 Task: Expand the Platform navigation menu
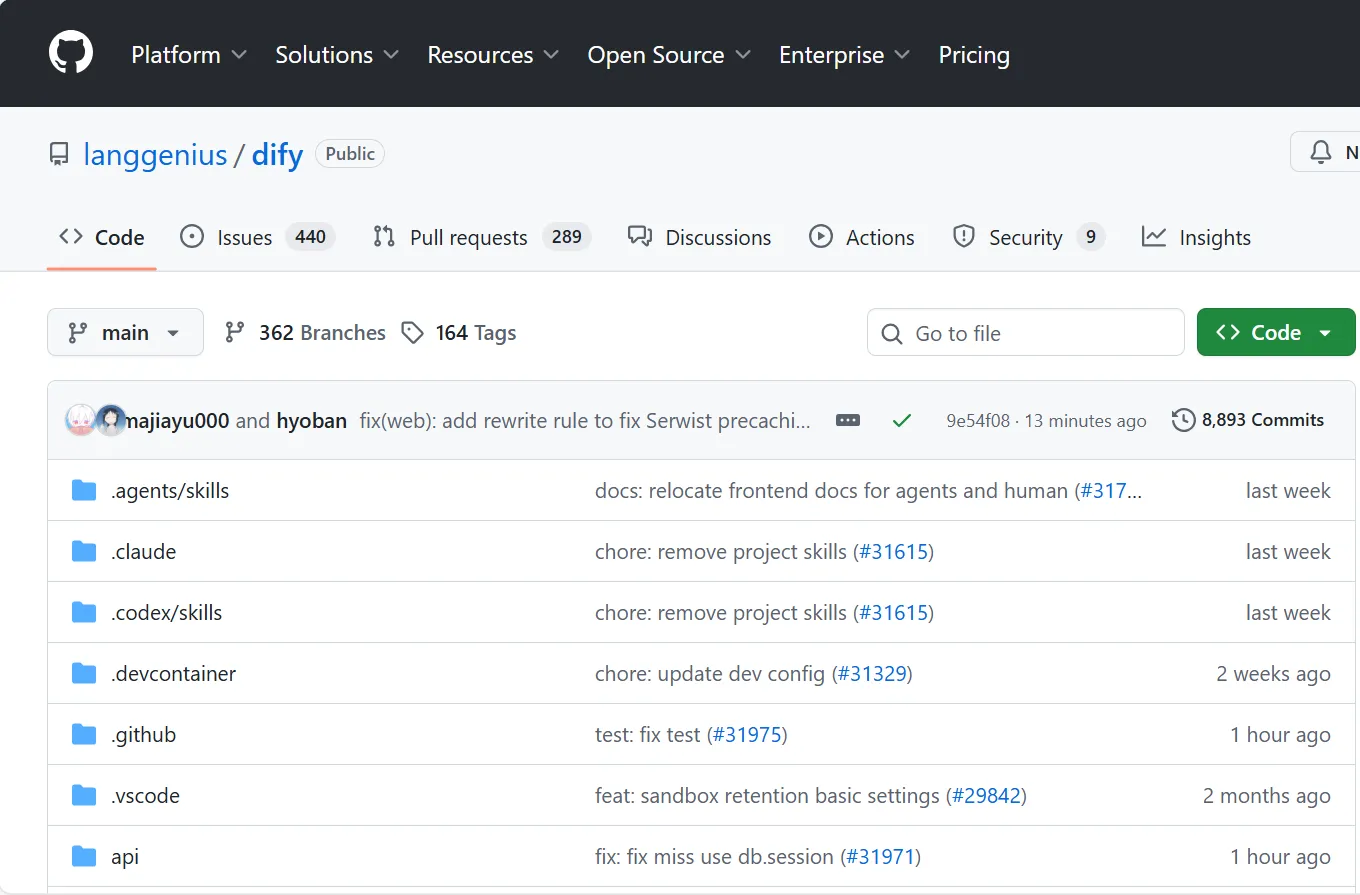188,55
